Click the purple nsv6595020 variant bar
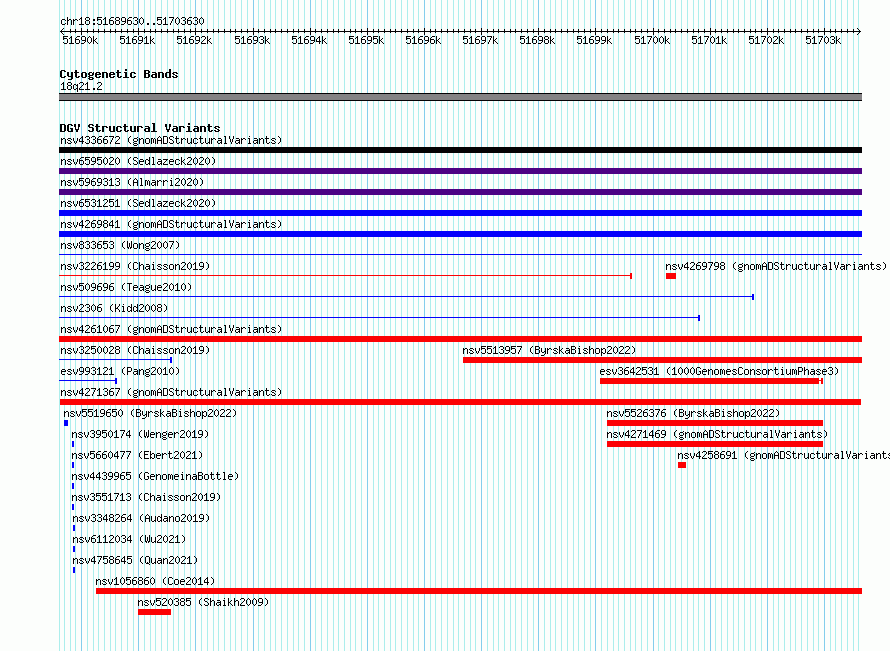 [460, 171]
